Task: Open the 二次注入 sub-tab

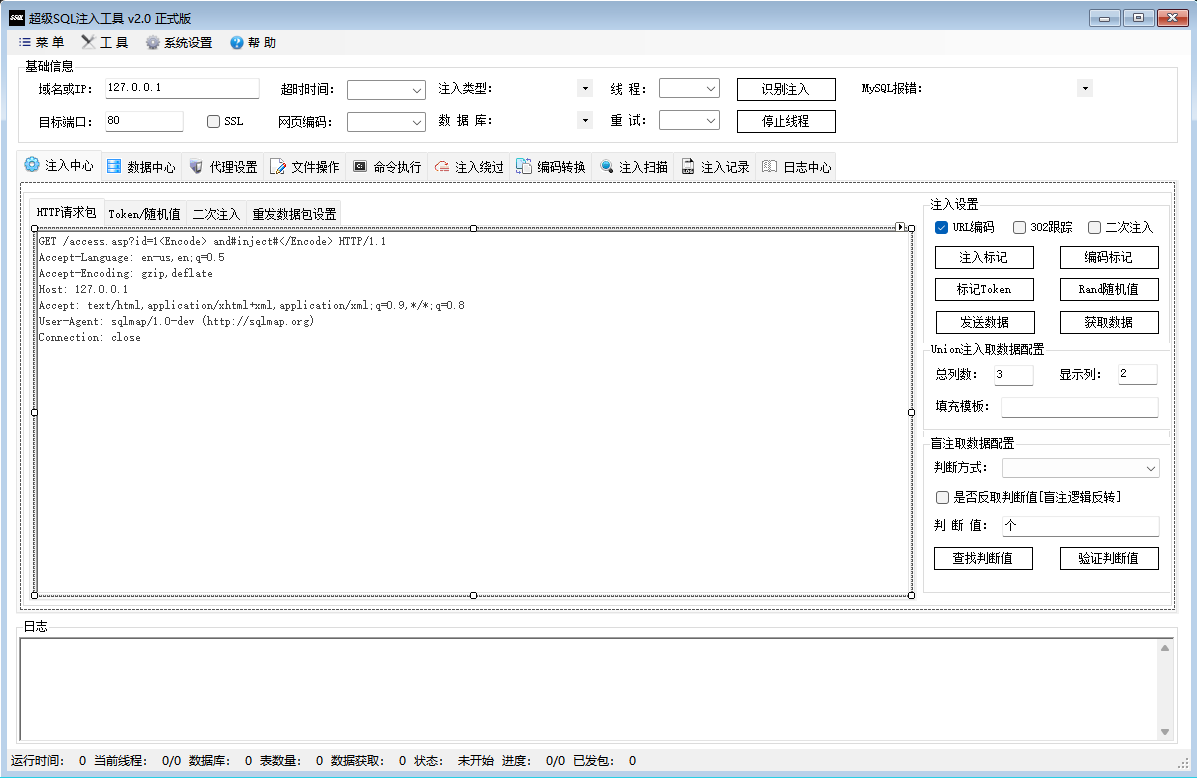Action: (216, 215)
